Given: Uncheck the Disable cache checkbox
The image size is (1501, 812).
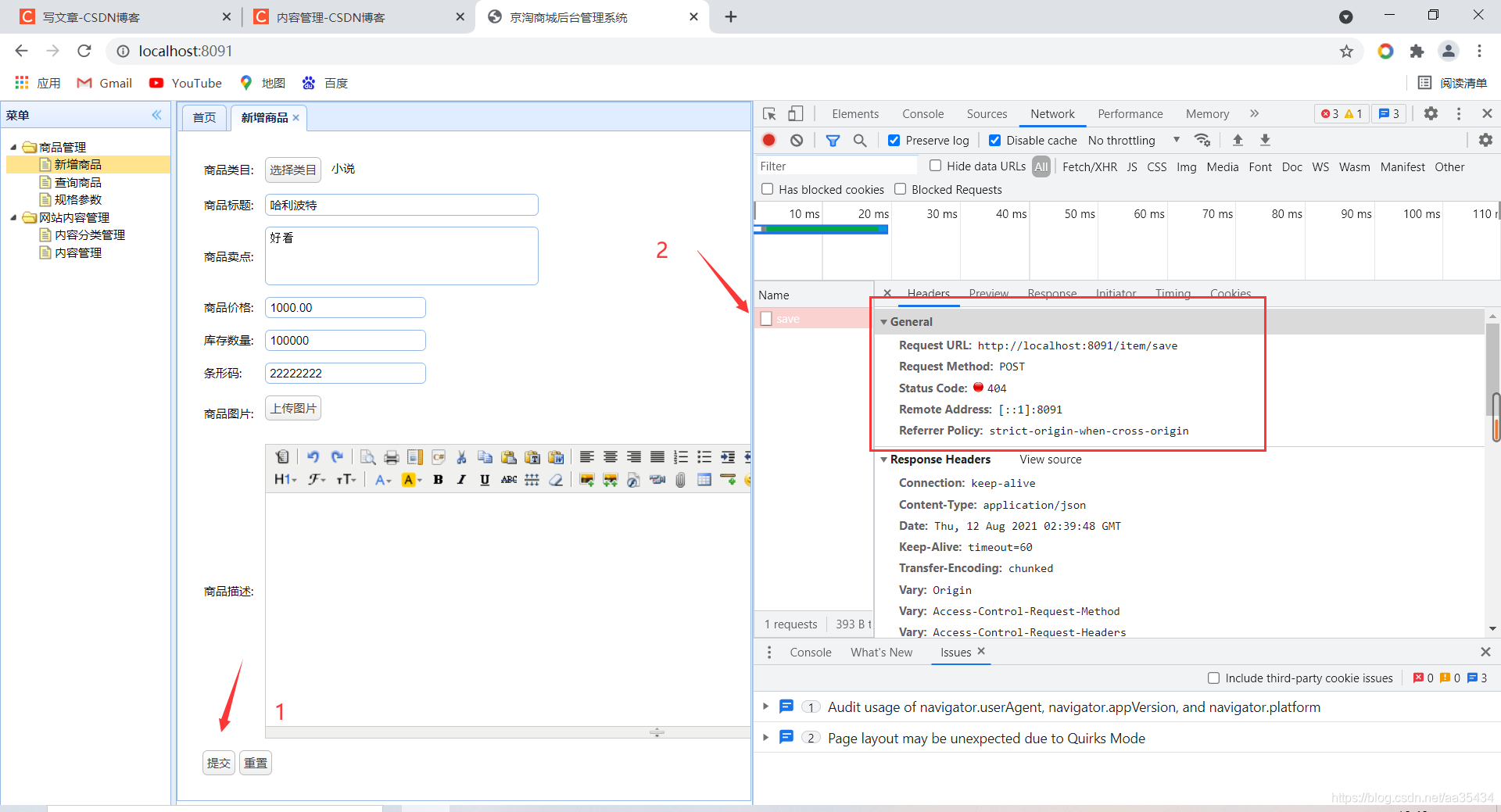Looking at the screenshot, I should (x=995, y=141).
